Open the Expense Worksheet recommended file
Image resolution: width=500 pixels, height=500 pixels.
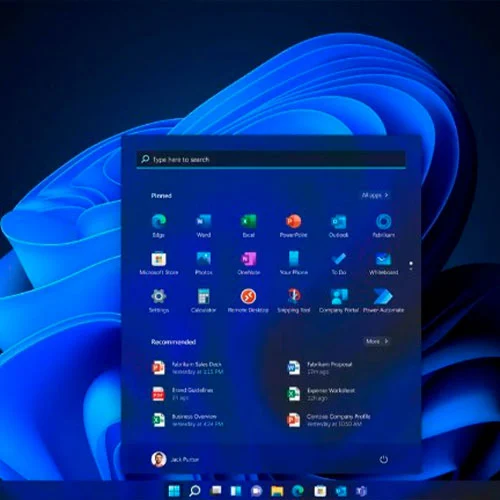tap(321, 394)
